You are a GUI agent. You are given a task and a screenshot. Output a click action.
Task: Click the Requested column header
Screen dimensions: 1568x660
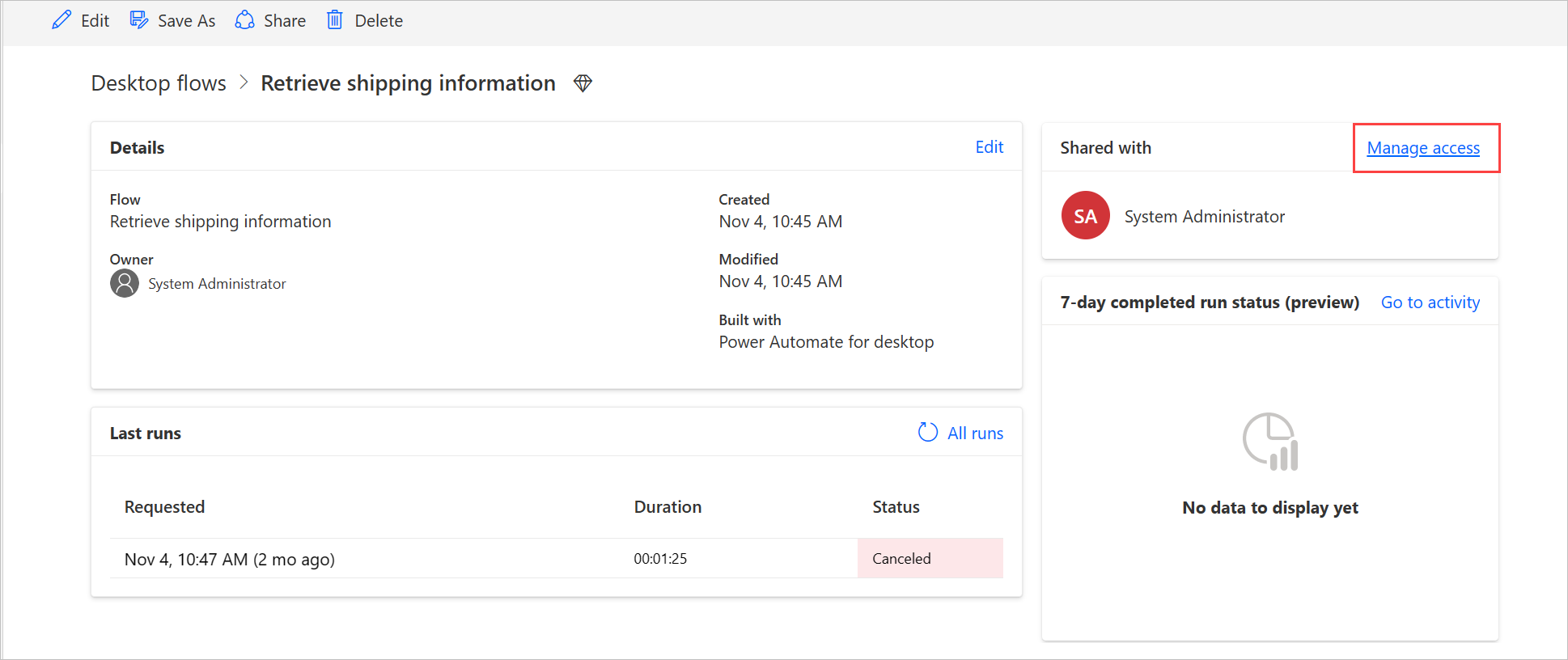164,507
